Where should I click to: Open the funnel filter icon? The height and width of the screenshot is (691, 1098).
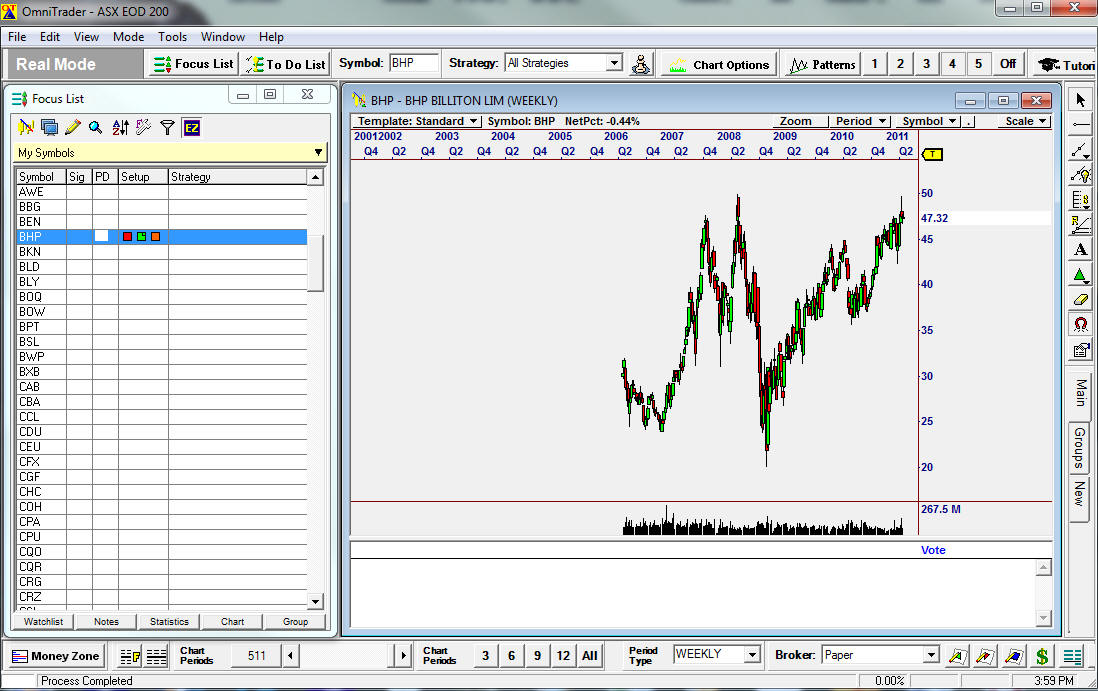click(167, 127)
